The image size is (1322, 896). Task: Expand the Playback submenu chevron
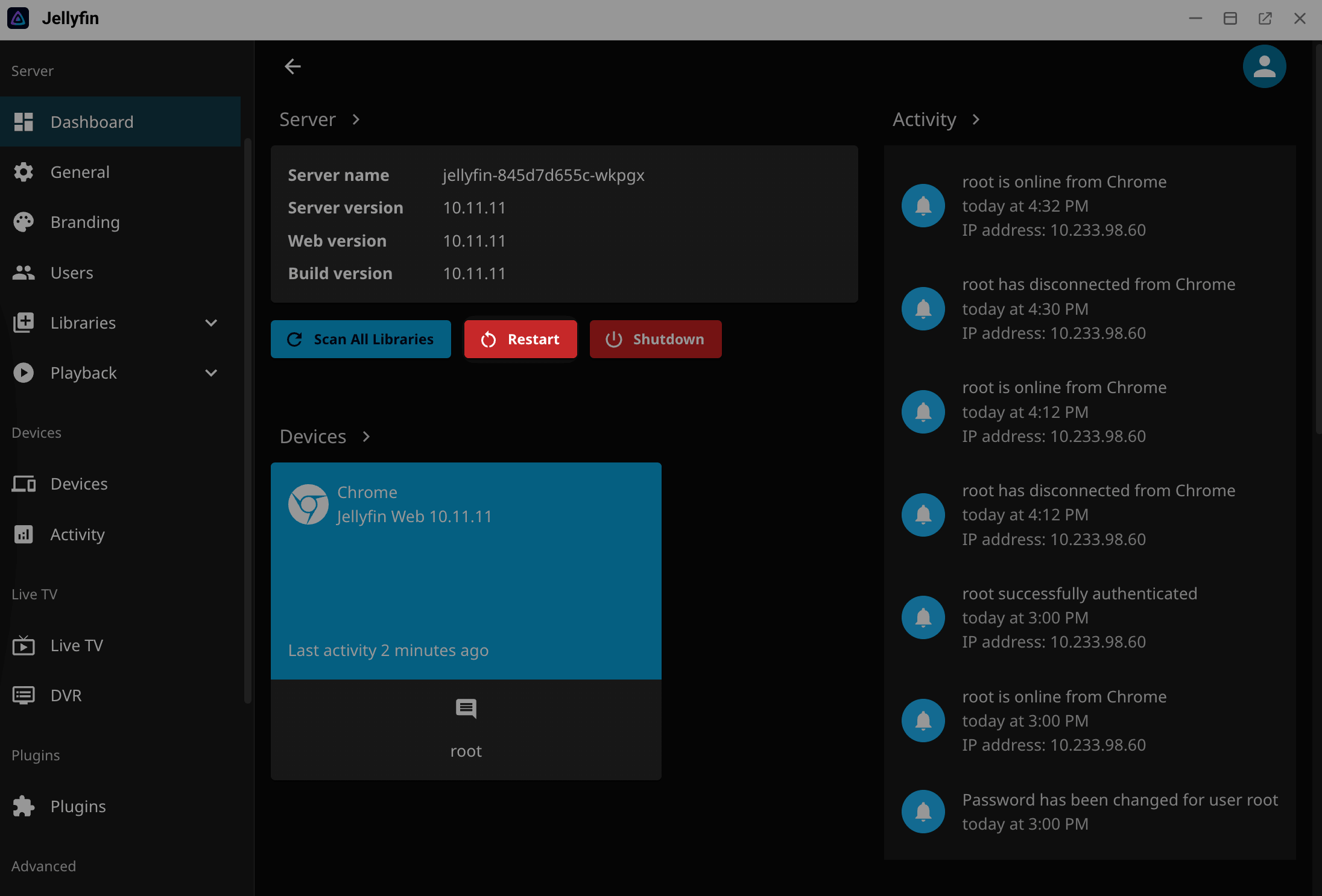tap(211, 373)
